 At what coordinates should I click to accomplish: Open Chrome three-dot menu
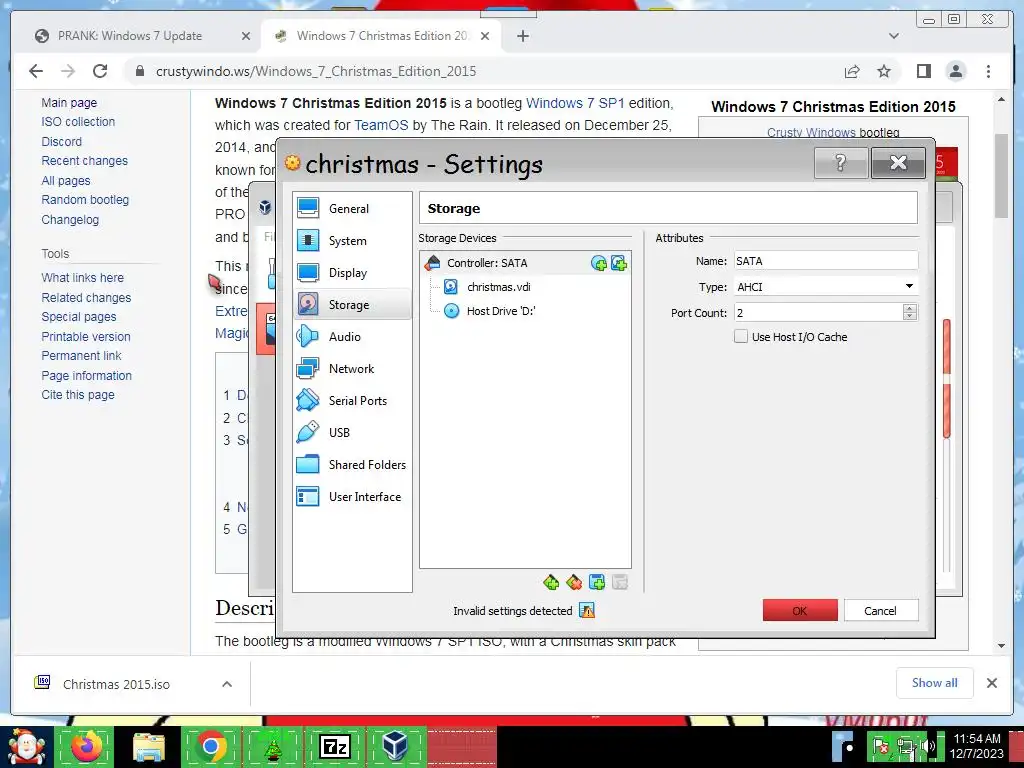click(x=988, y=71)
